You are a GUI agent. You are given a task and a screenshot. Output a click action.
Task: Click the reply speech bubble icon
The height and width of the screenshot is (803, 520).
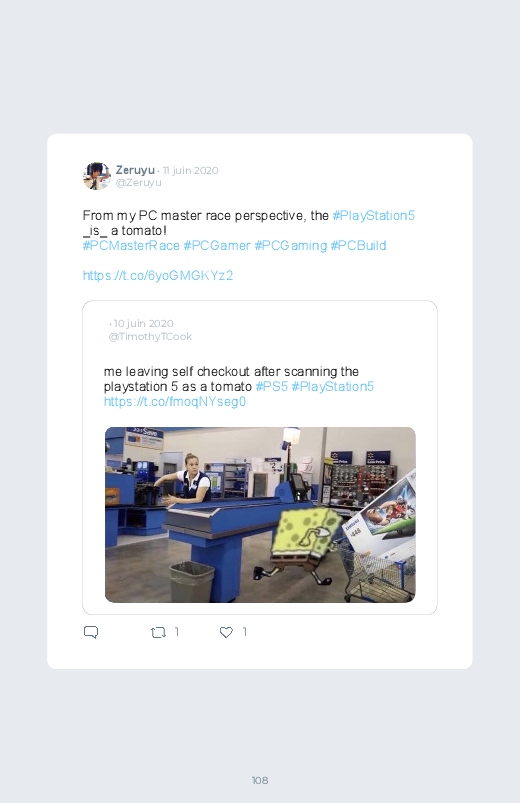pyautogui.click(x=91, y=632)
